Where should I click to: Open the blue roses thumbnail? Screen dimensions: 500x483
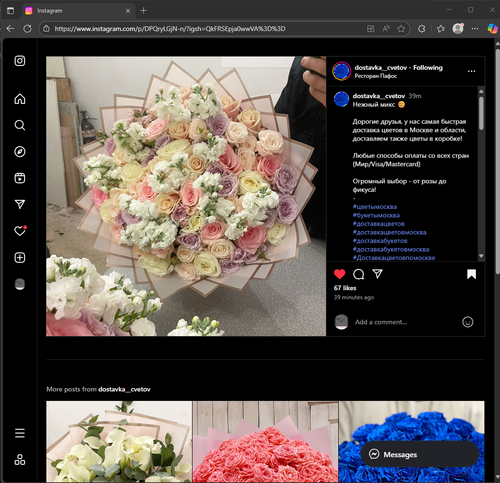[x=412, y=420]
